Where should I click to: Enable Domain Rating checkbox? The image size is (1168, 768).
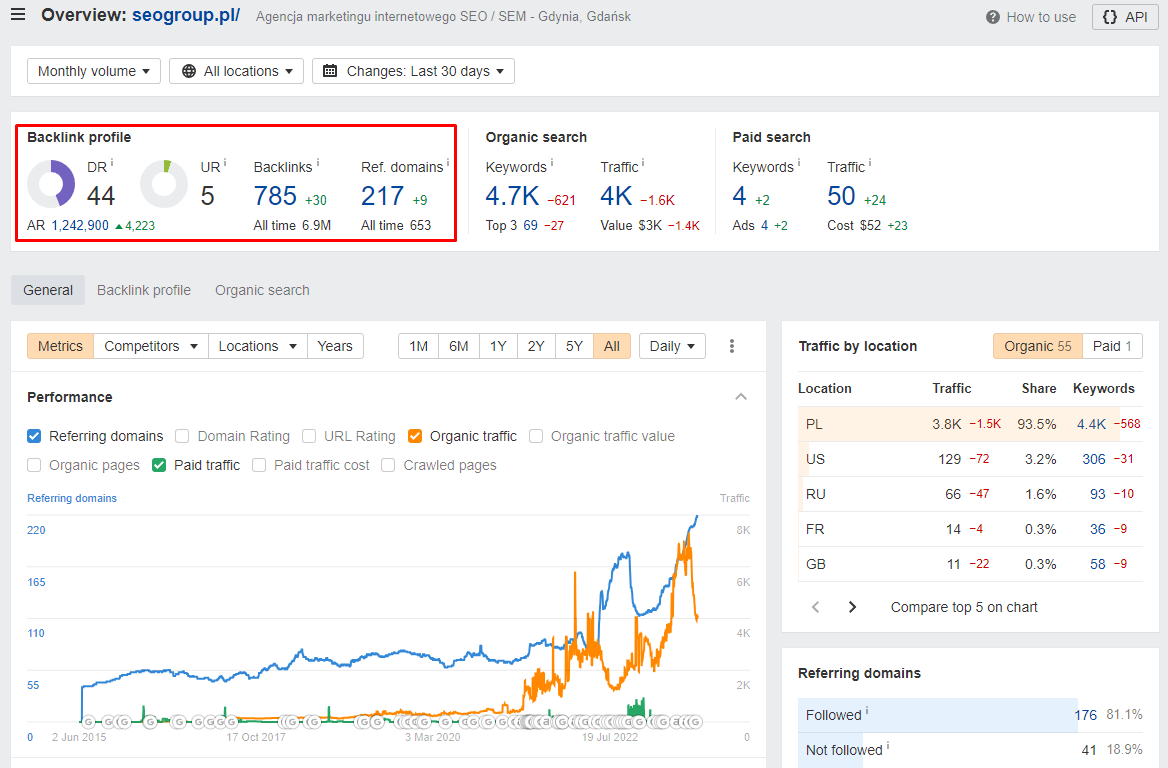click(x=182, y=437)
